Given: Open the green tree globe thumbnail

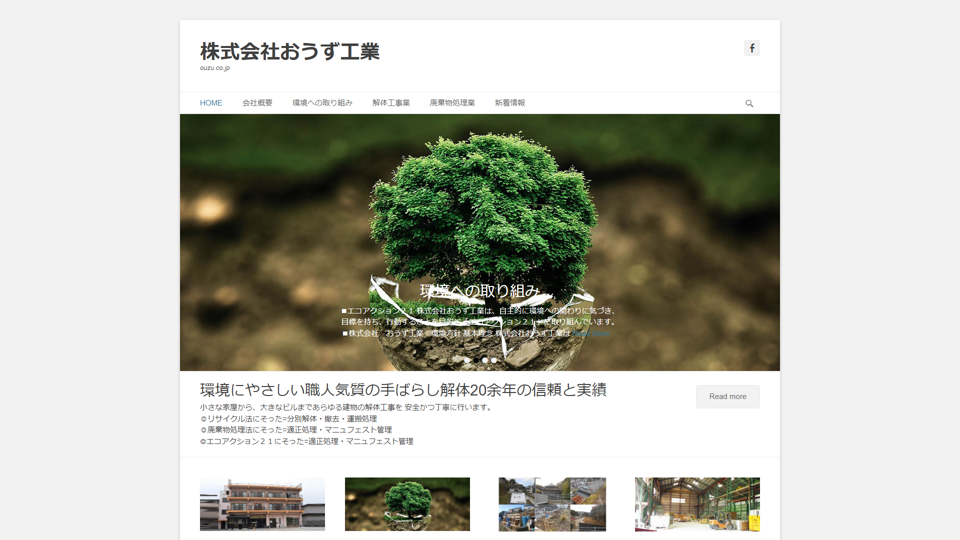Looking at the screenshot, I should coord(407,504).
